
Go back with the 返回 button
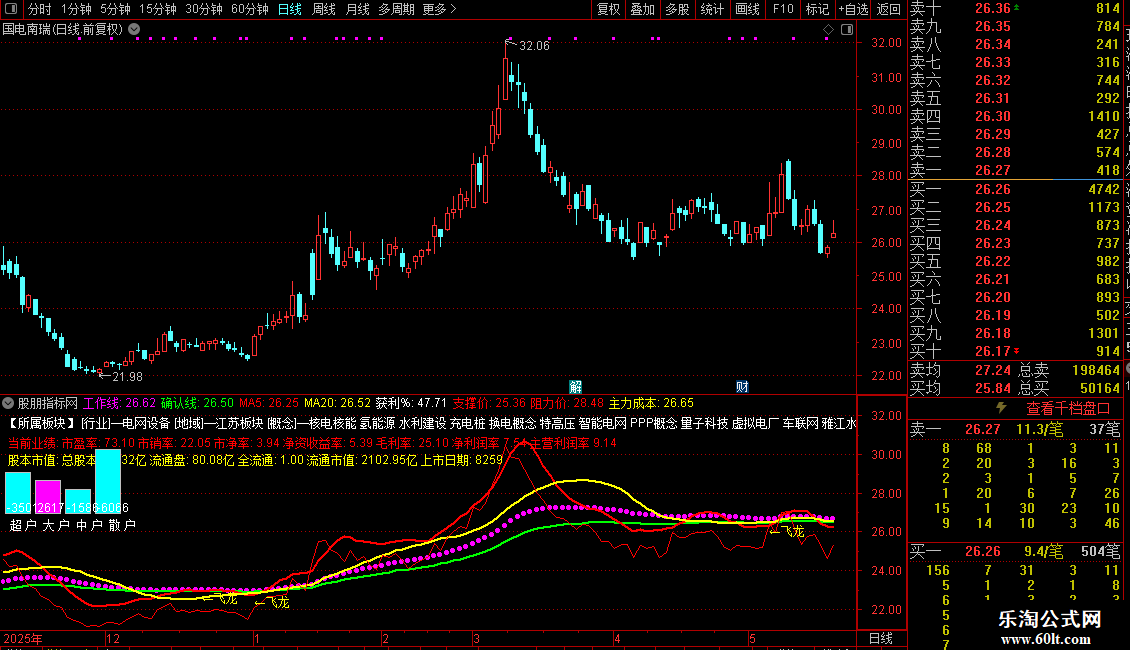(888, 9)
